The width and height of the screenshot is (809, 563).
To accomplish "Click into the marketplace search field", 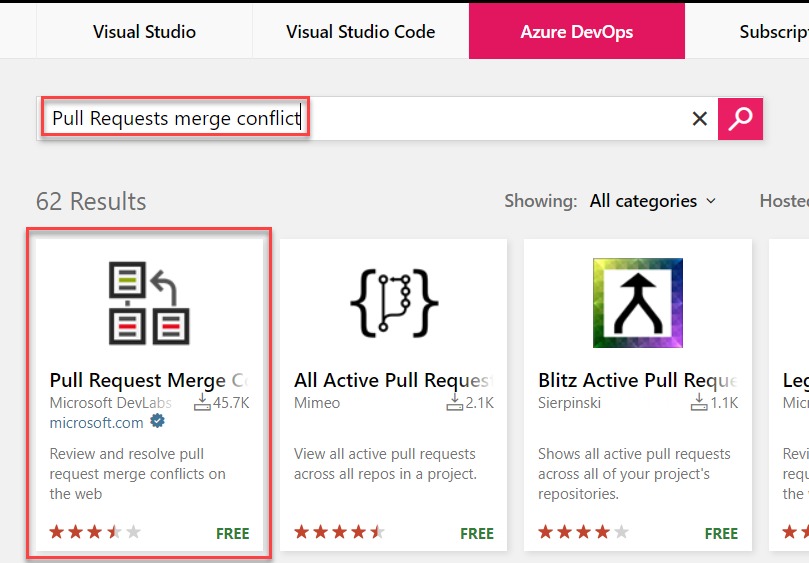I will [377, 118].
